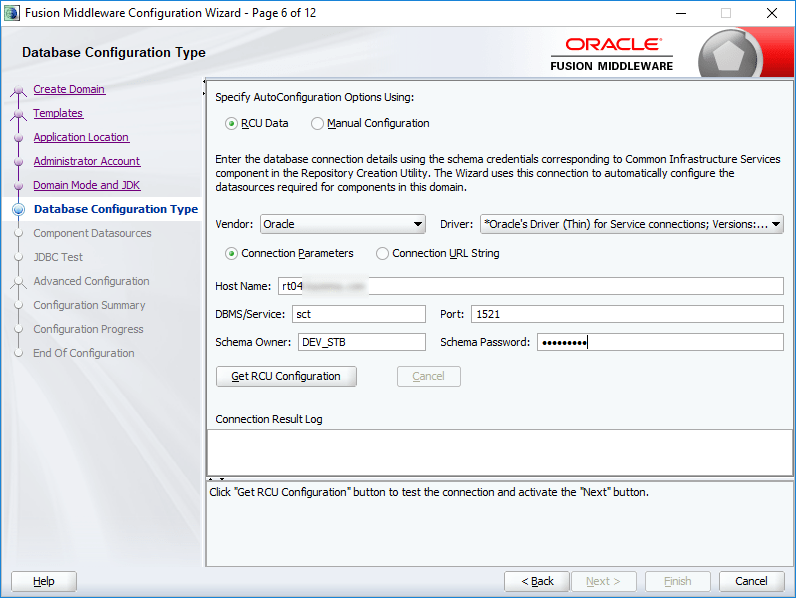Go to the Application Location step
The width and height of the screenshot is (796, 598).
pos(81,137)
